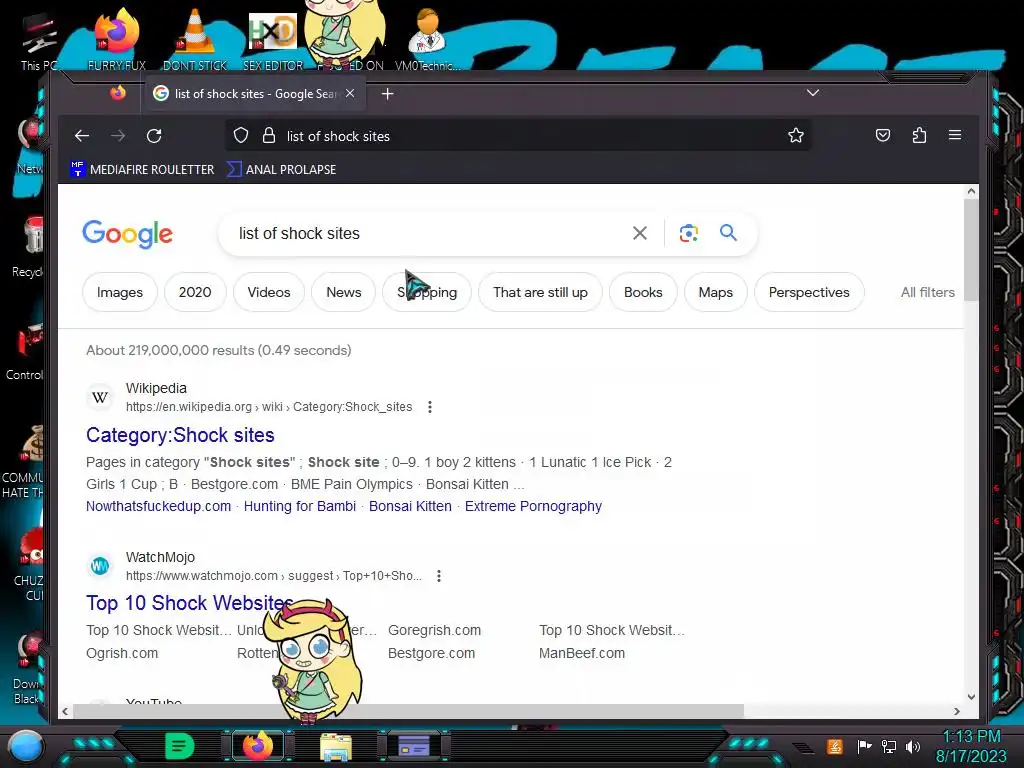Reload the page with the refresh icon
This screenshot has width=1024, height=768.
point(154,136)
